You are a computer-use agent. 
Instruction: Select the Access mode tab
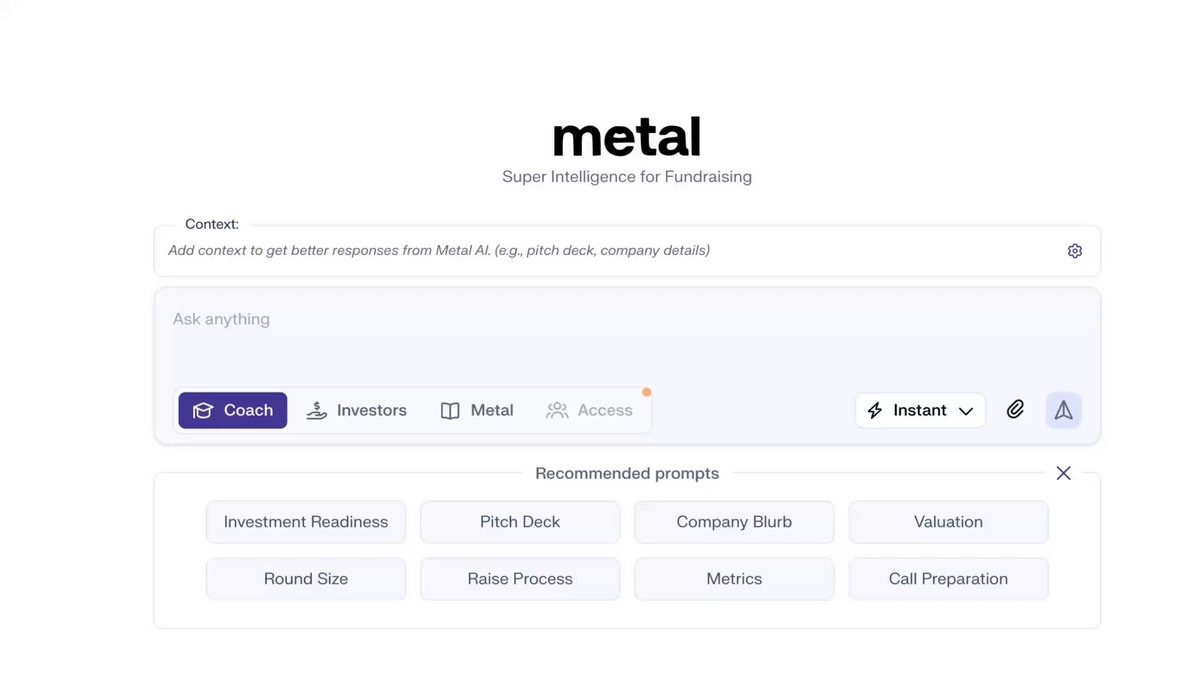[x=589, y=410]
